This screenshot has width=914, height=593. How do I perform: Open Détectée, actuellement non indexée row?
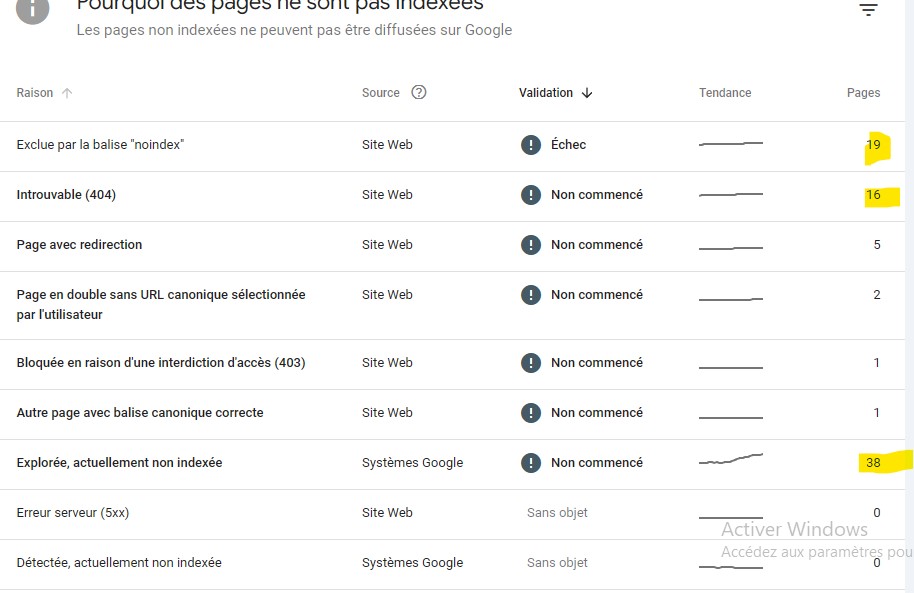tap(452, 564)
